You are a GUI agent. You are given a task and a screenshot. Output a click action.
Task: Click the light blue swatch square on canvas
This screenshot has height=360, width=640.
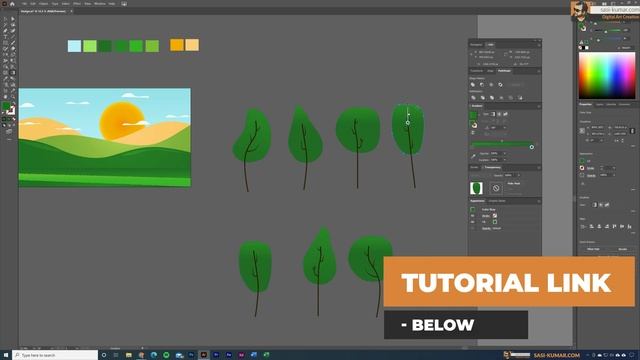(74, 46)
